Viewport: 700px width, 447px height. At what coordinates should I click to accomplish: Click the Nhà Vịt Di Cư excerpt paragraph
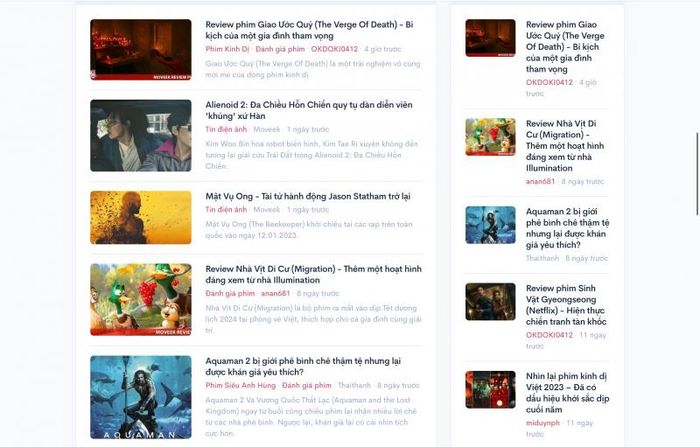(x=313, y=319)
